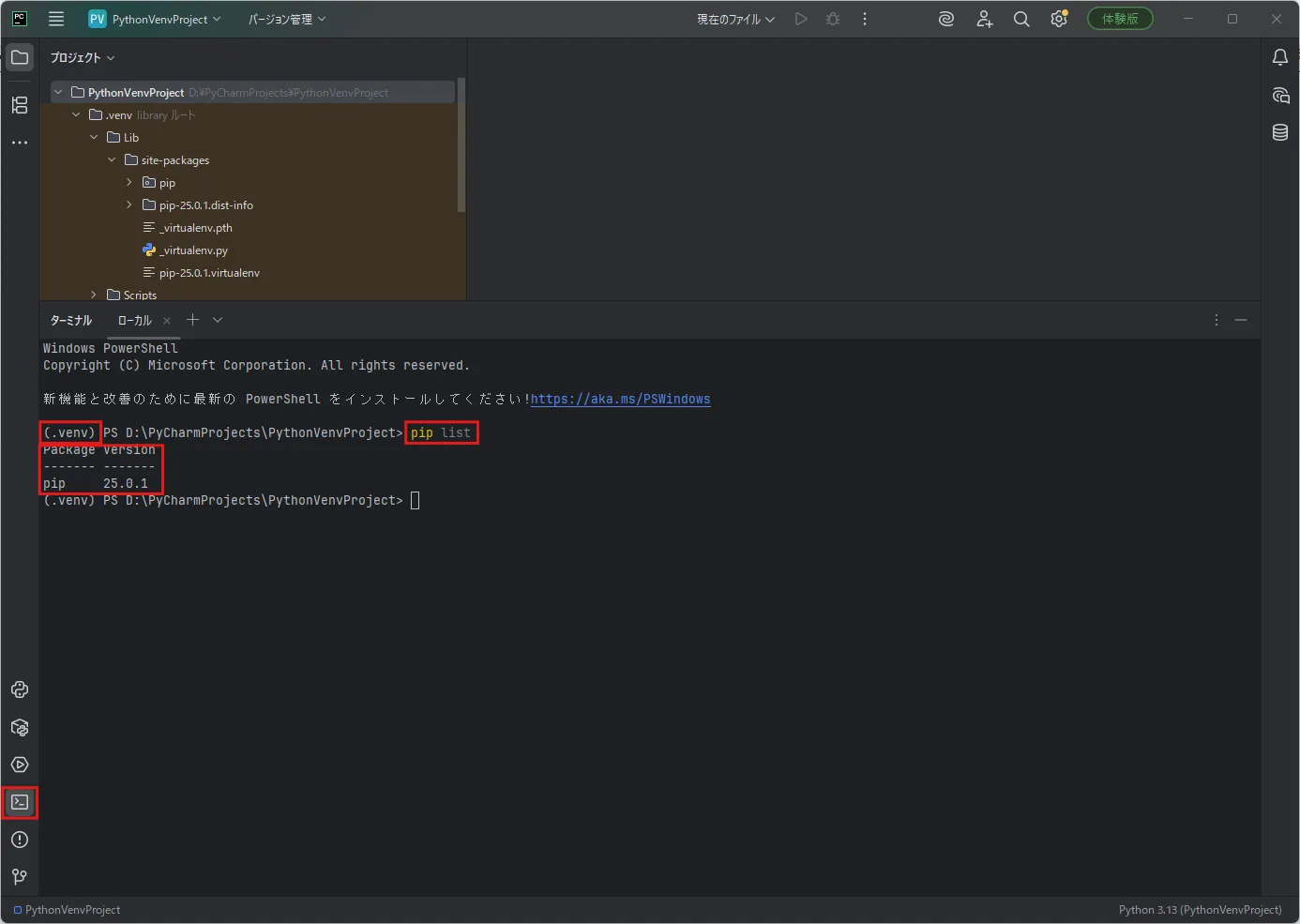
Task: Open new terminal options chevron
Action: (x=218, y=320)
